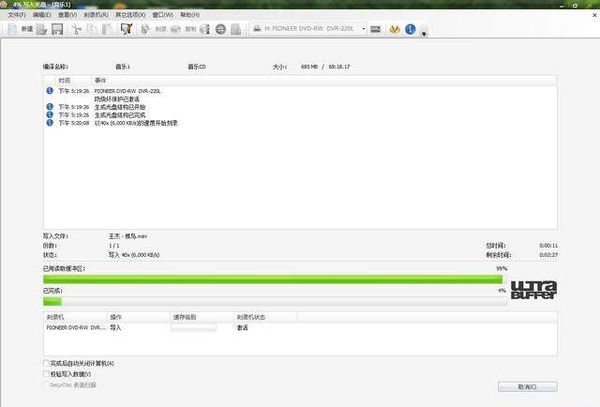Click the New (新建) compilation button

(22, 30)
